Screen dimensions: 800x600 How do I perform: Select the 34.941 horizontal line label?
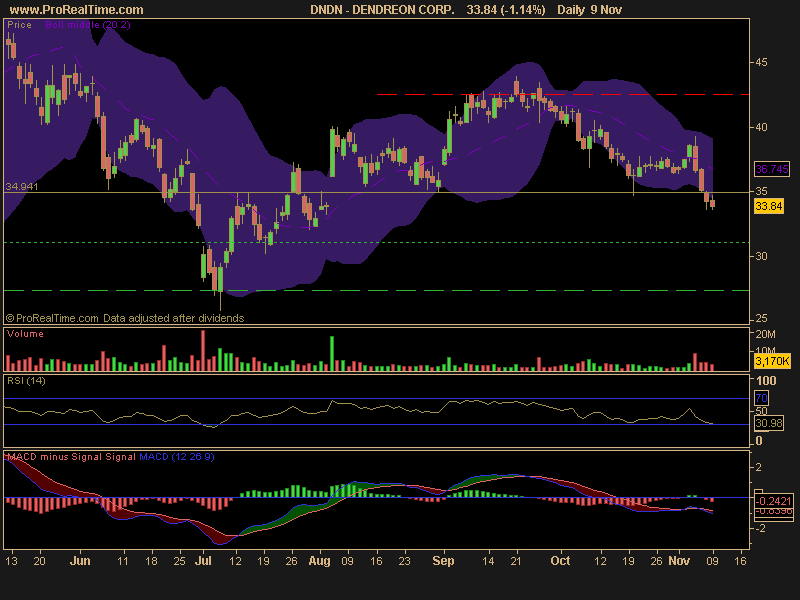pyautogui.click(x=22, y=186)
